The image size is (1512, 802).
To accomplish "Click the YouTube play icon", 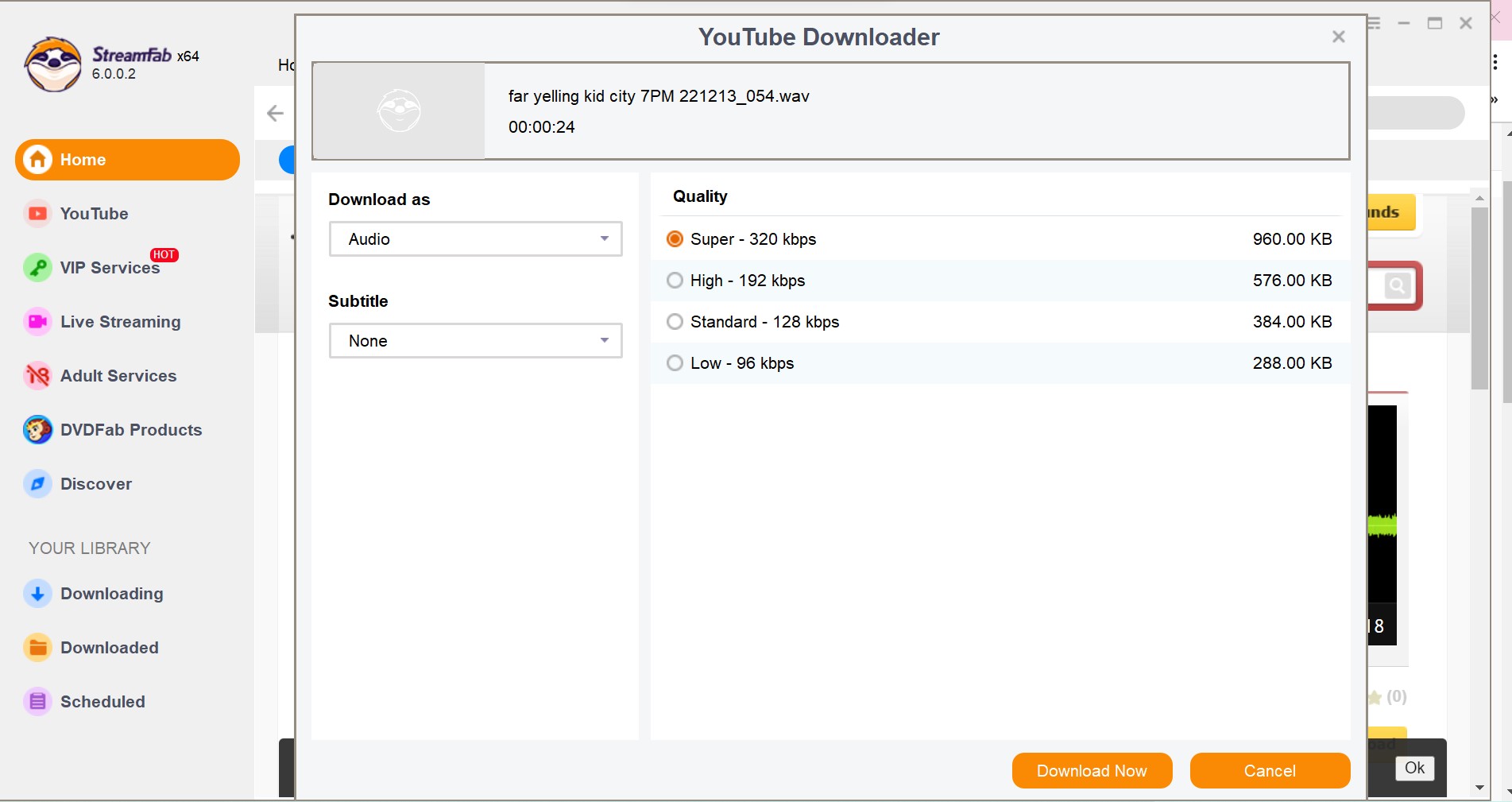I will click(x=37, y=214).
